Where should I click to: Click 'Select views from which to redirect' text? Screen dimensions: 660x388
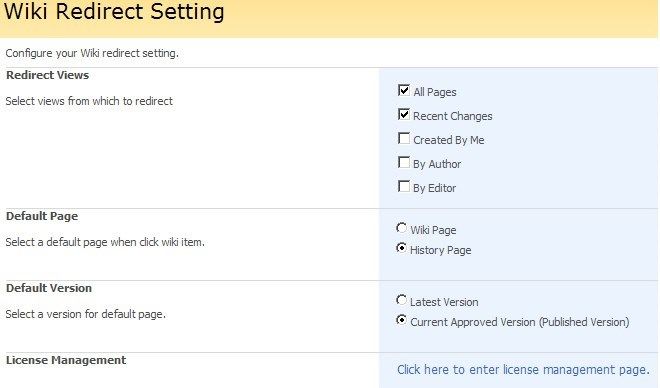click(x=89, y=101)
